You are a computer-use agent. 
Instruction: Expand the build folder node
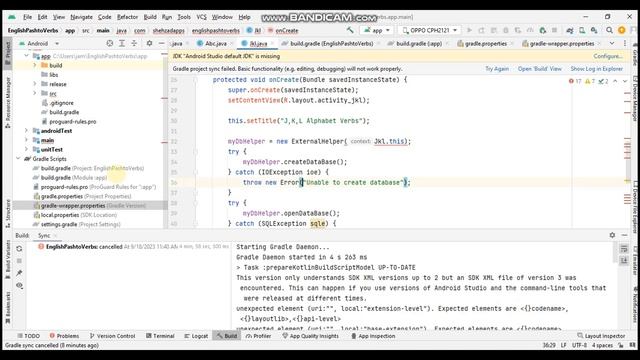(x=35, y=65)
